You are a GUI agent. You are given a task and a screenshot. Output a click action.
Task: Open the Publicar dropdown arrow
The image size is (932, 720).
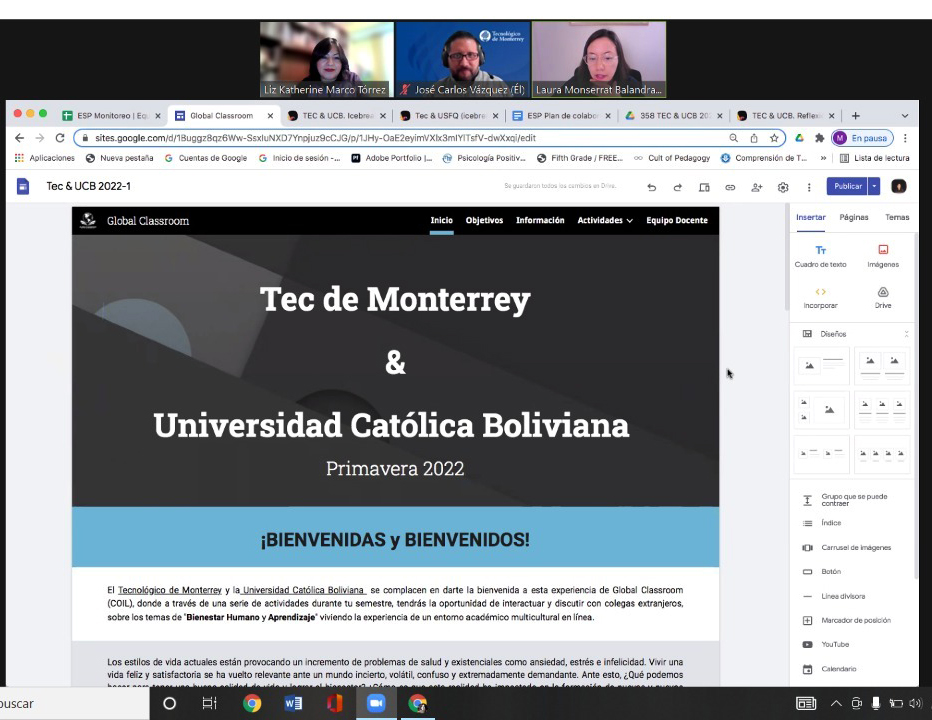(874, 186)
